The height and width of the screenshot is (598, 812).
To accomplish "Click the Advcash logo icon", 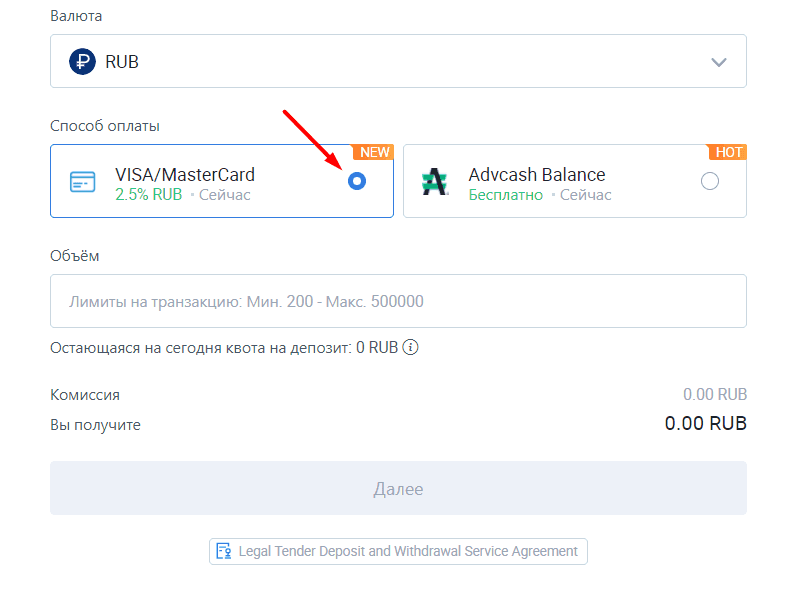I will [434, 182].
